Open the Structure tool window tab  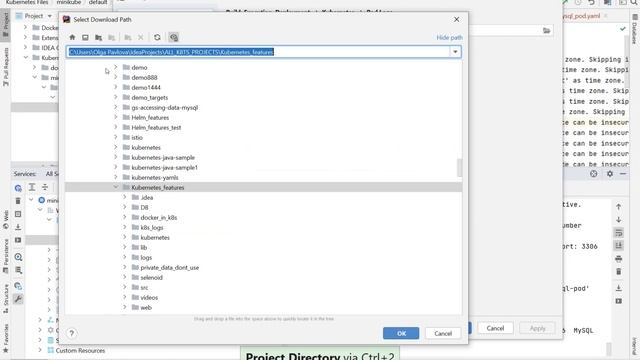tap(6, 298)
